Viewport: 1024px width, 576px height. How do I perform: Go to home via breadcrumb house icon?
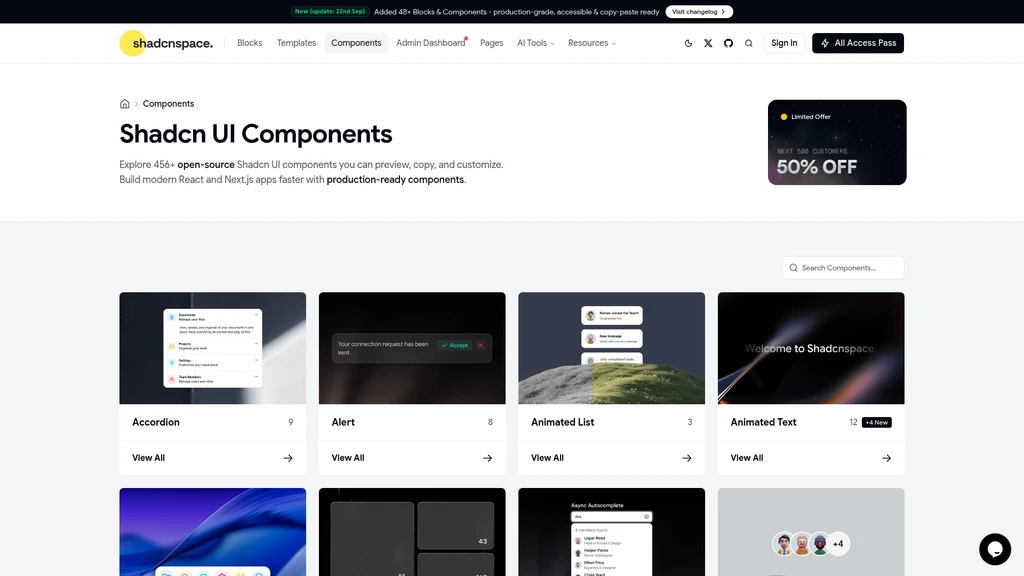(125, 104)
